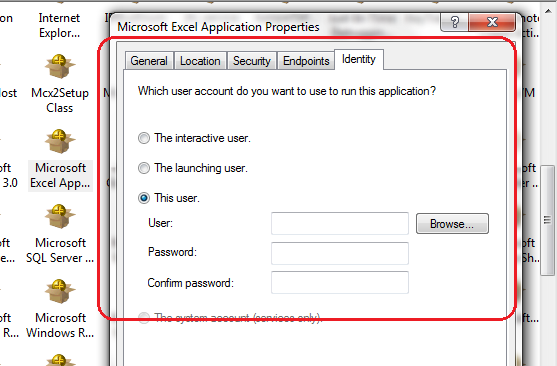
Task: Close the Excel Application Properties dialog
Action: (492, 22)
